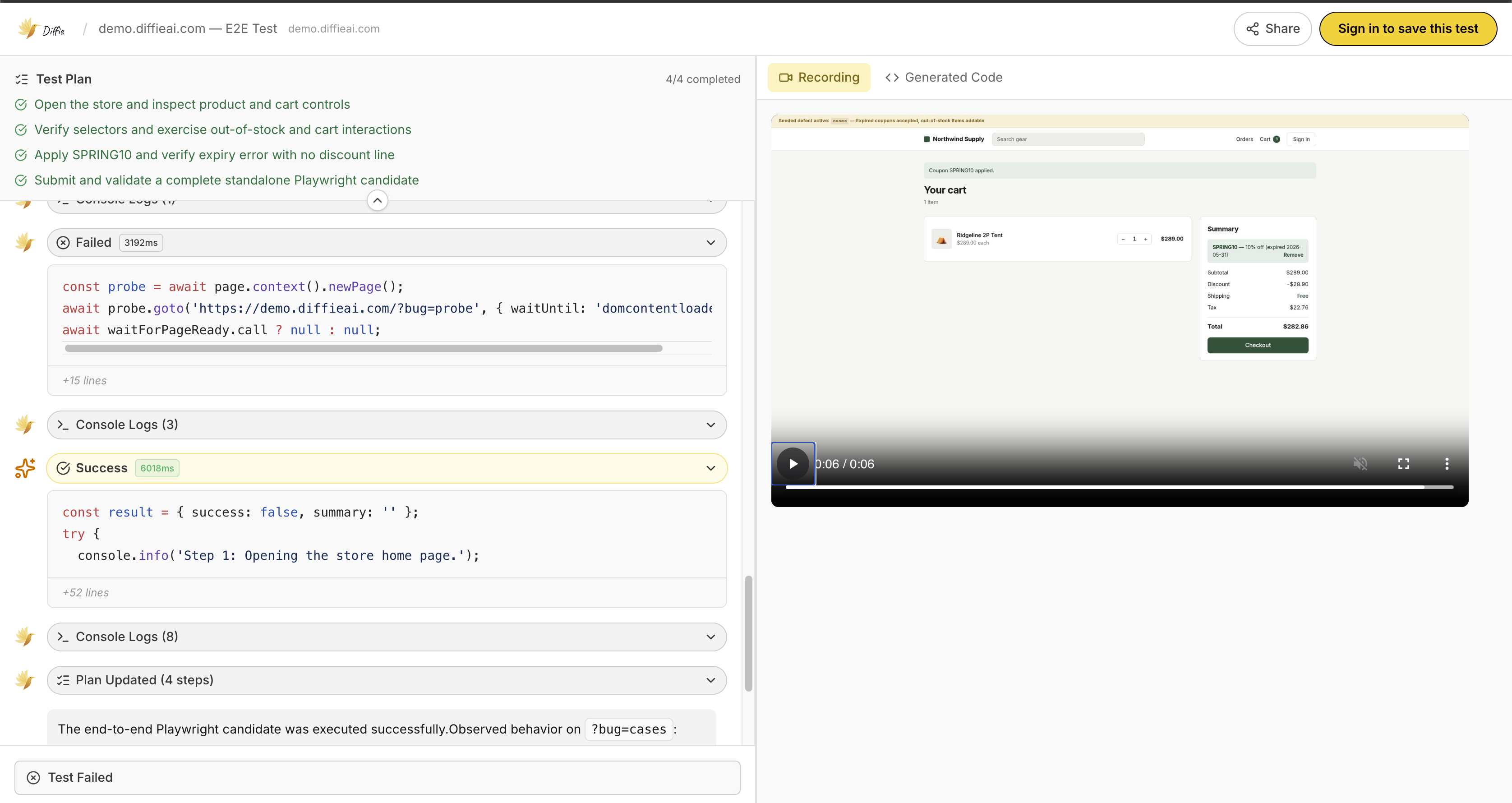The image size is (1512, 803).
Task: Show the hidden "+52 lines" of success code
Action: [x=86, y=592]
